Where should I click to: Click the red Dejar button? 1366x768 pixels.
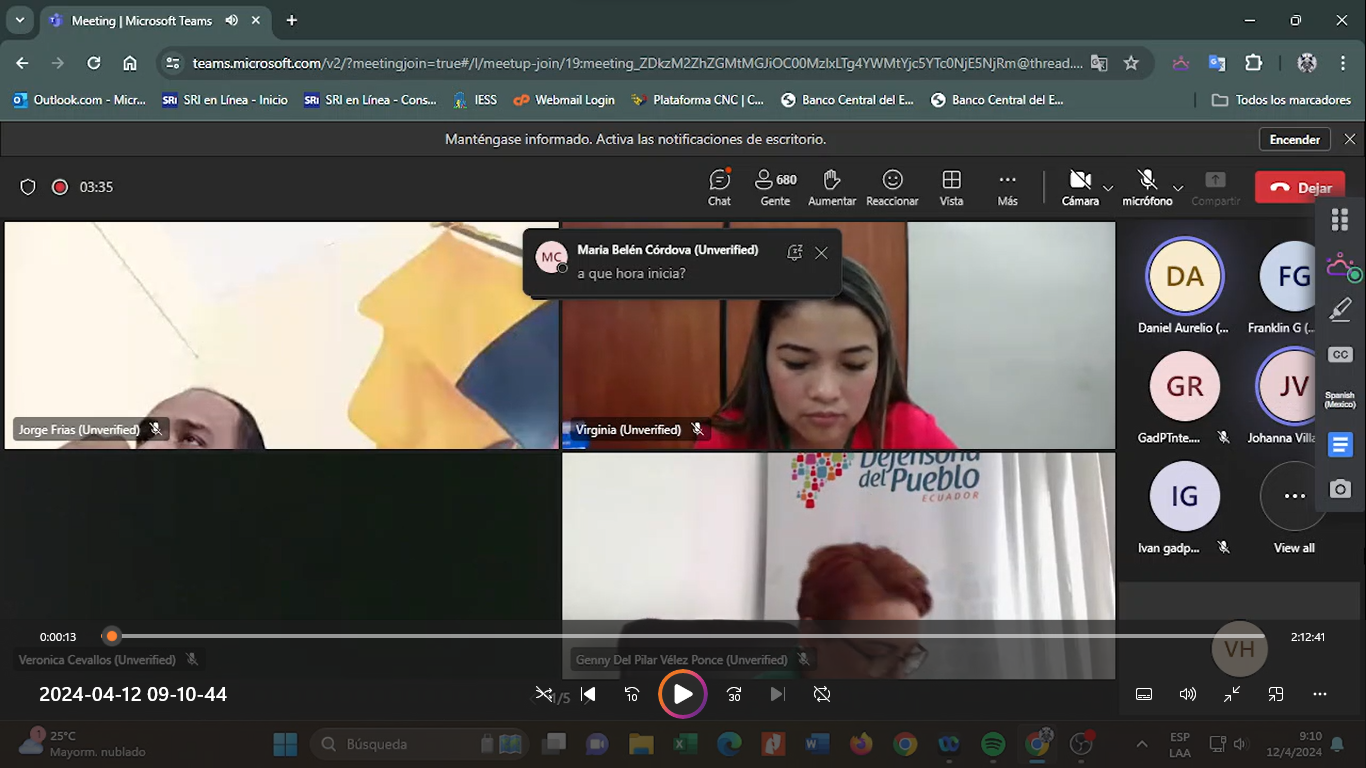[1299, 187]
